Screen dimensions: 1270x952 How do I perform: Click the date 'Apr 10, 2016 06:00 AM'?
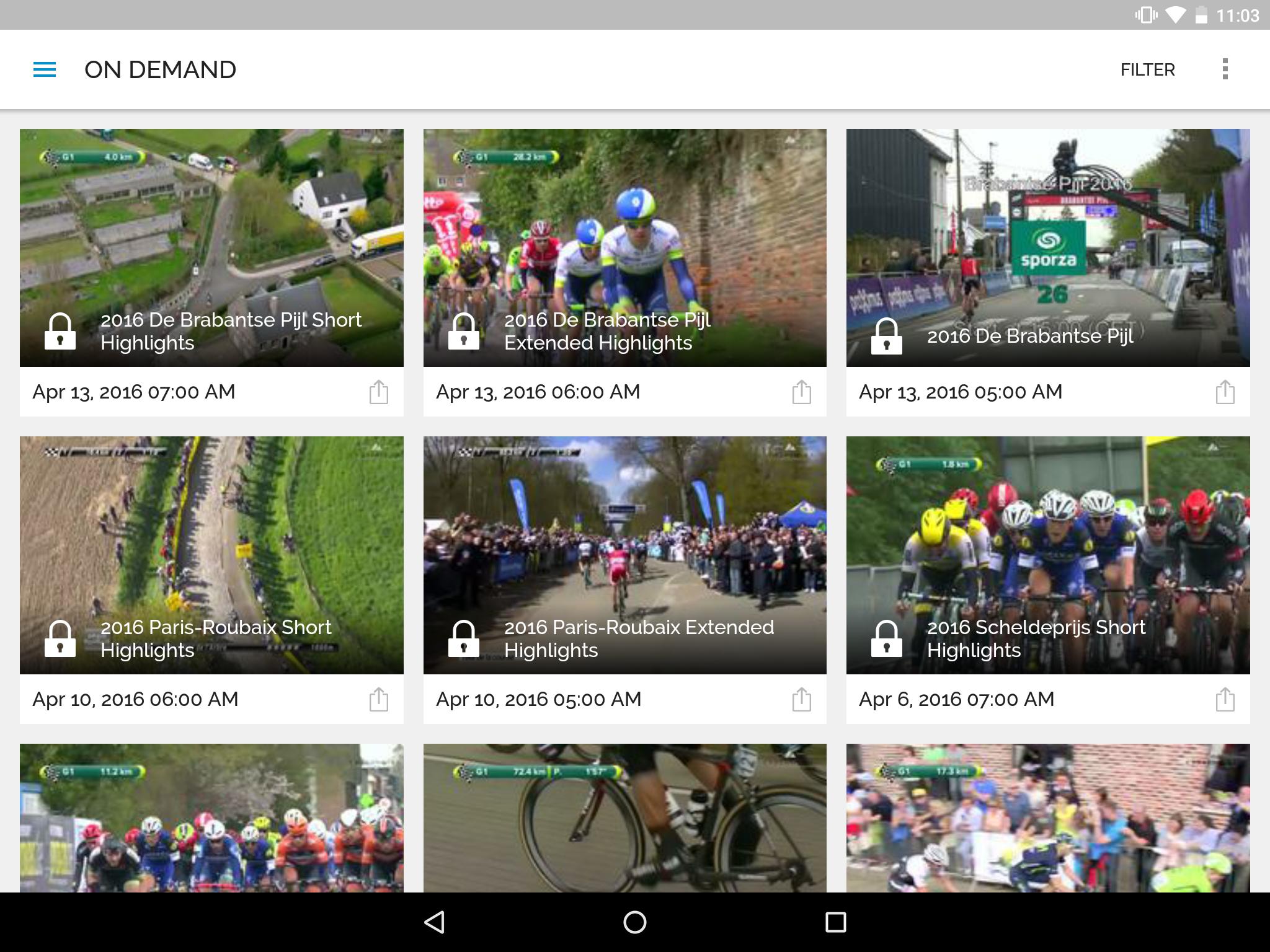(135, 699)
